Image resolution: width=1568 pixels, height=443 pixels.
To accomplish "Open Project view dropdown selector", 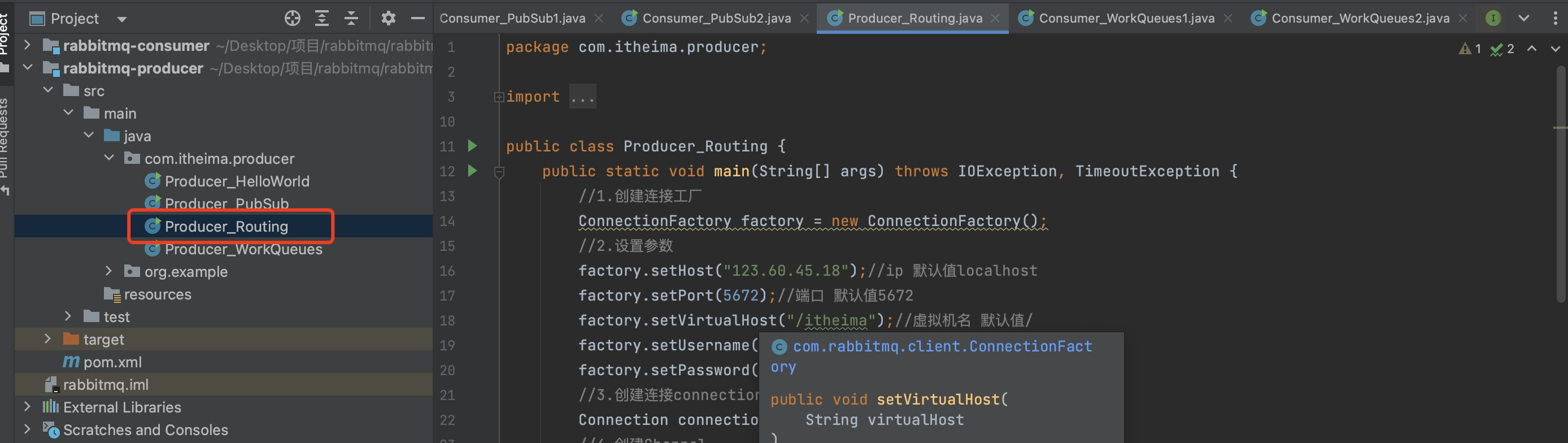I will click(x=122, y=19).
